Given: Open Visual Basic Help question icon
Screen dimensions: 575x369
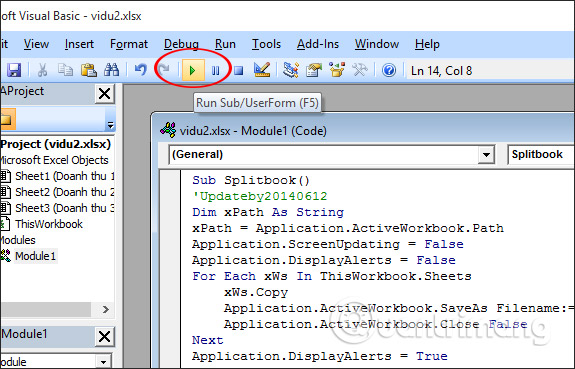Looking at the screenshot, I should click(x=389, y=70).
